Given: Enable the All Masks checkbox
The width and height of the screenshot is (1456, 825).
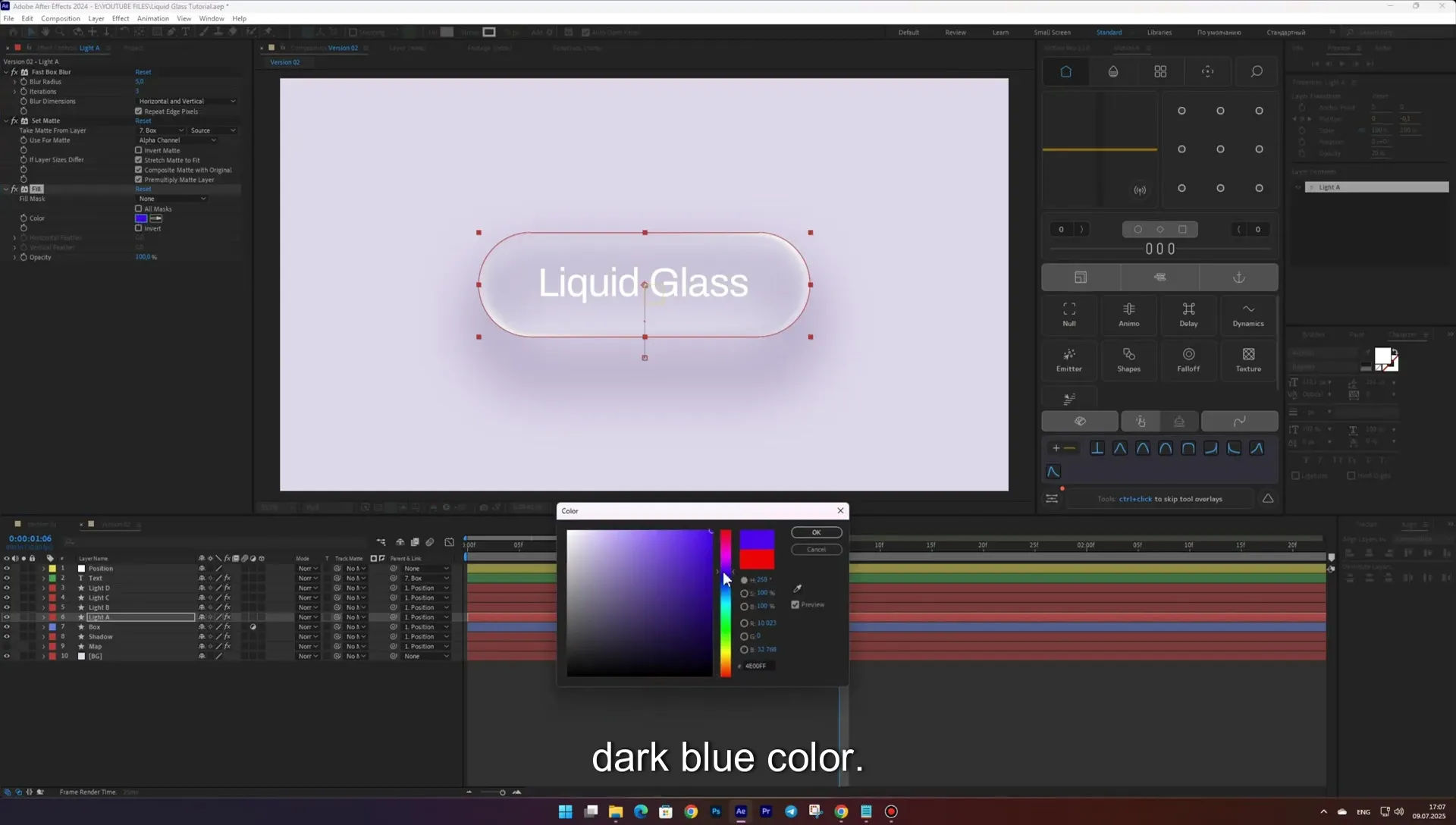Looking at the screenshot, I should [x=139, y=209].
